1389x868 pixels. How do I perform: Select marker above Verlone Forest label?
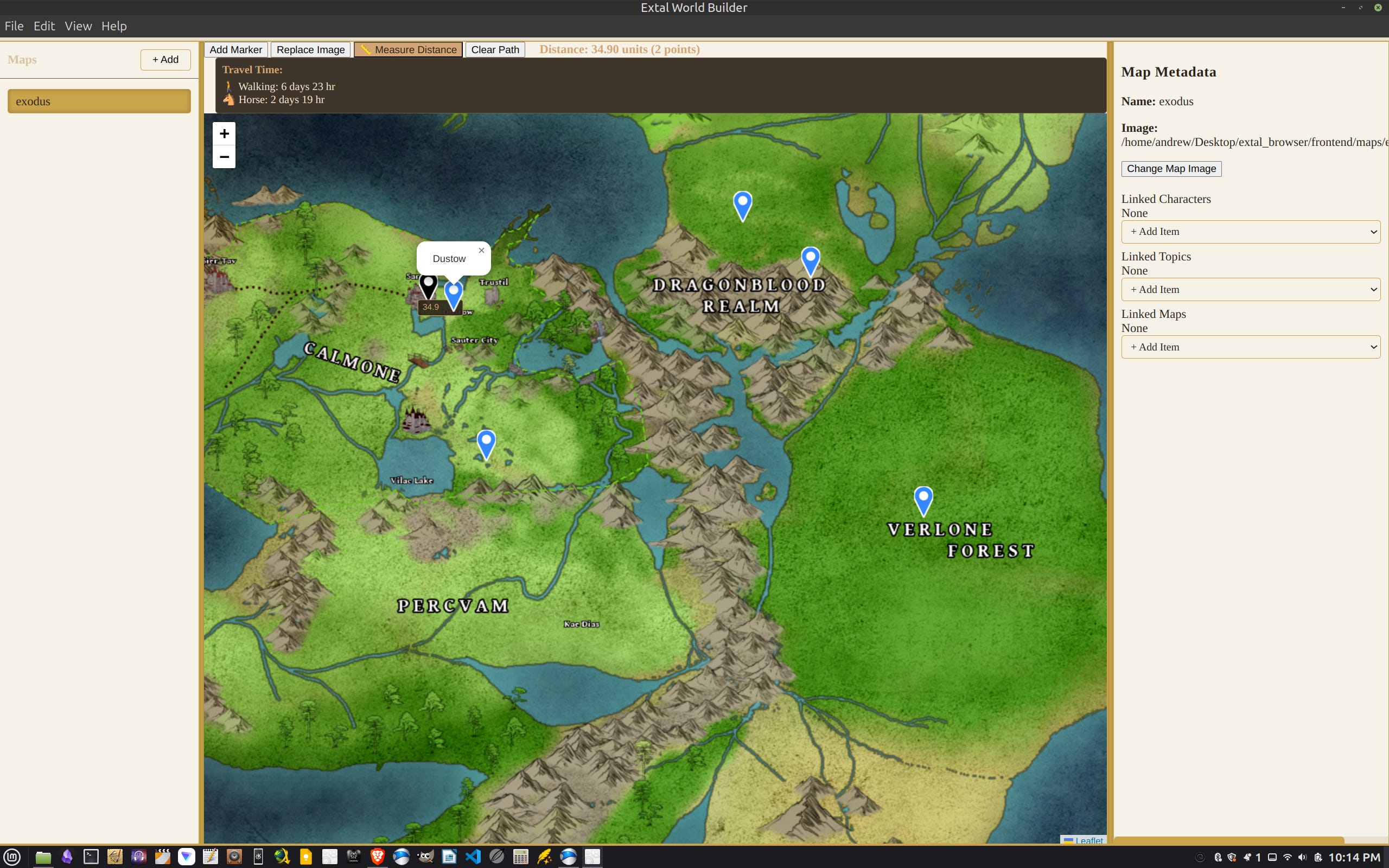coord(923,500)
